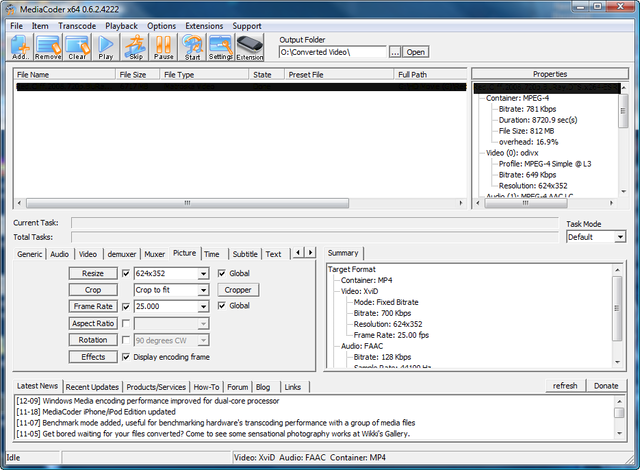Image resolution: width=640 pixels, height=470 pixels.
Task: Toggle Display encoding frame checkbox
Action: 126,357
